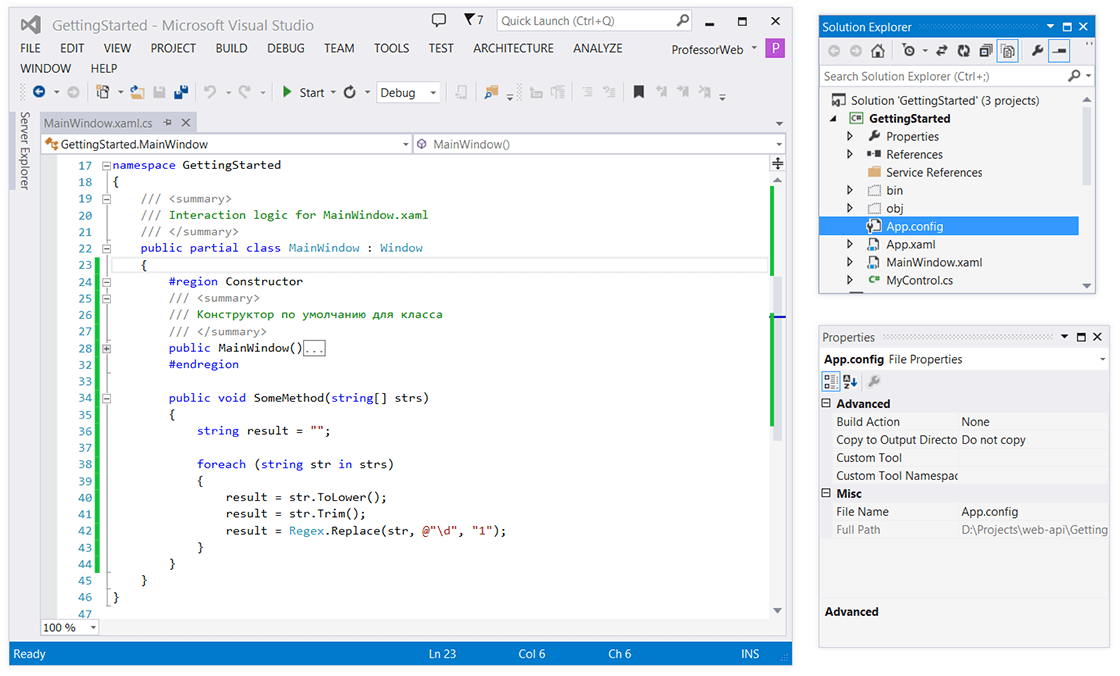This screenshot has height=676, width=1120.
Task: Click the Navigate Backward arrow in main toolbar
Action: (39, 92)
